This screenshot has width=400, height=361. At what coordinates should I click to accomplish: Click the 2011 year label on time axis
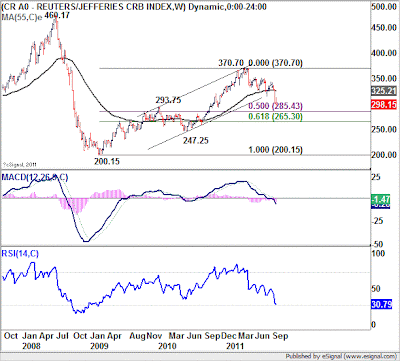[235, 346]
